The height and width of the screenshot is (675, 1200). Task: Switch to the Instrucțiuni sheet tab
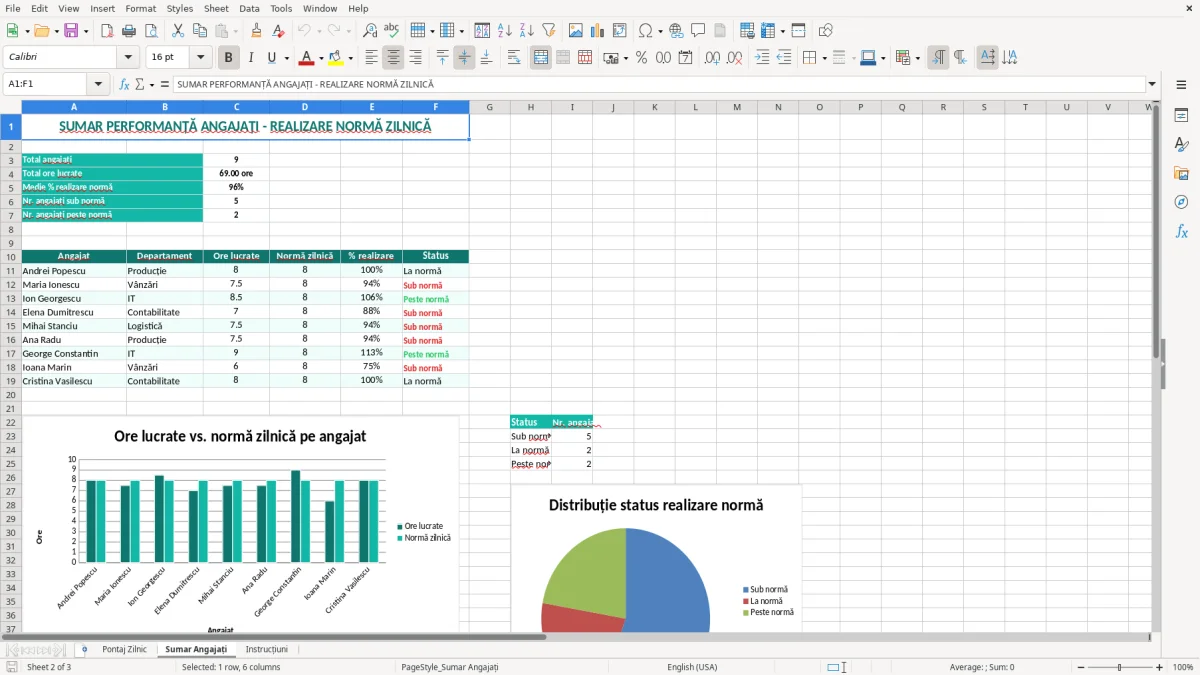pos(267,650)
